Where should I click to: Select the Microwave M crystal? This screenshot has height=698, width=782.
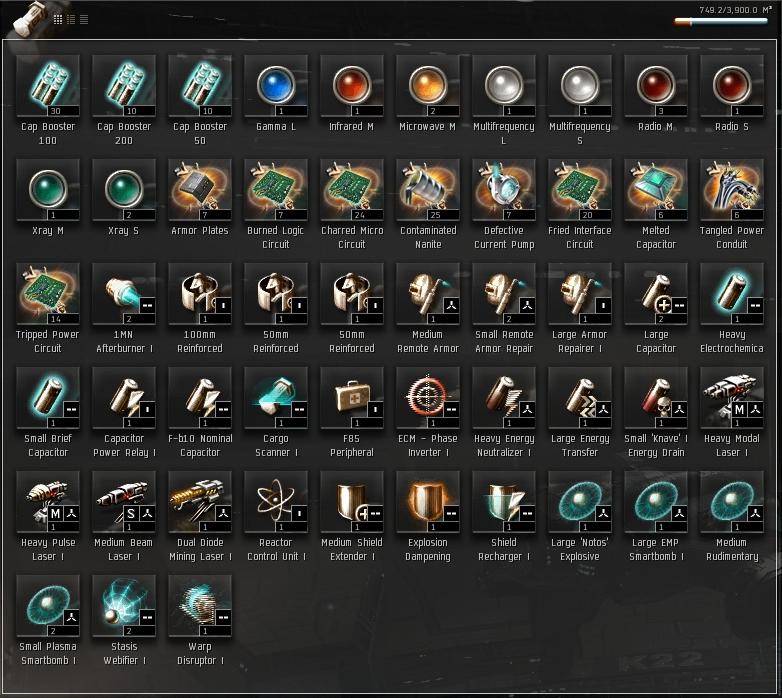tap(428, 86)
